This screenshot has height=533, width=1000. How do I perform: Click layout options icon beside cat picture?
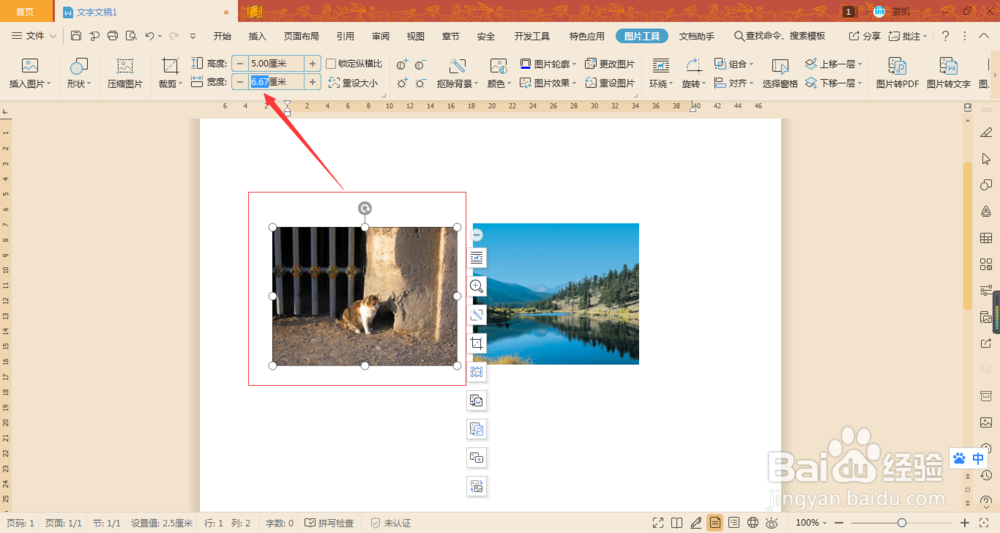coord(476,258)
